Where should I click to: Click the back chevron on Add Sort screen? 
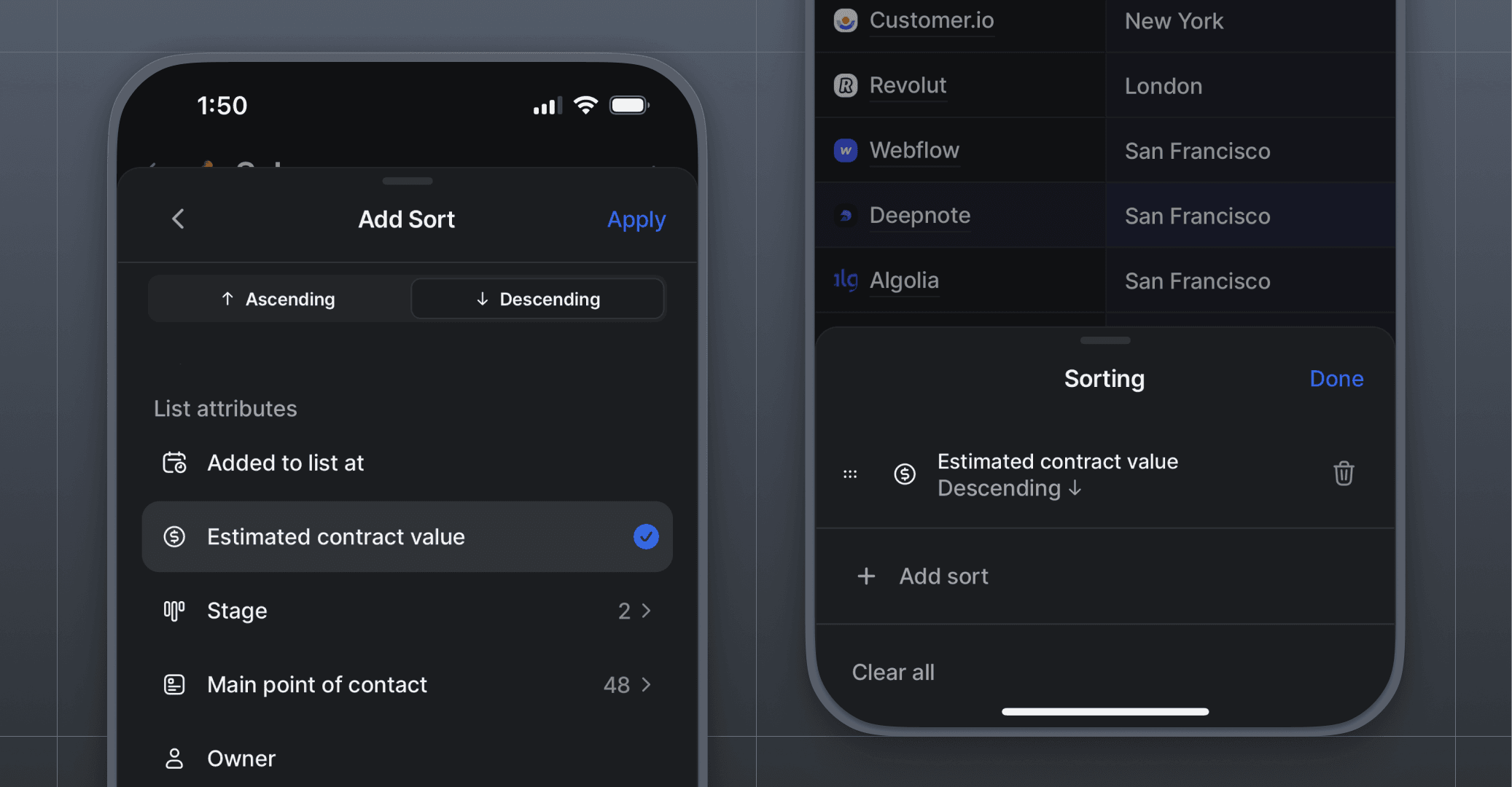click(177, 219)
